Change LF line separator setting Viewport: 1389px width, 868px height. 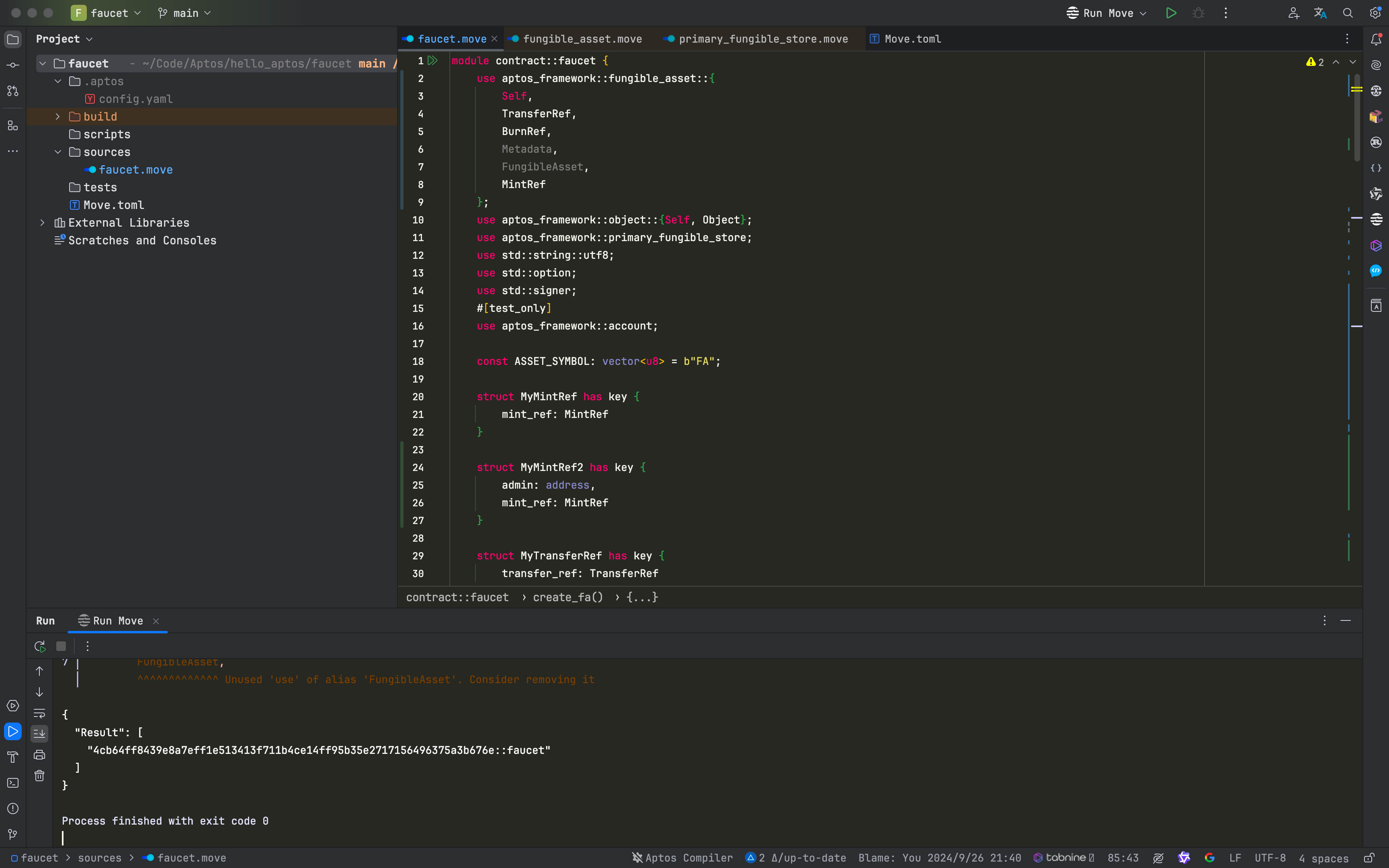(1235, 858)
